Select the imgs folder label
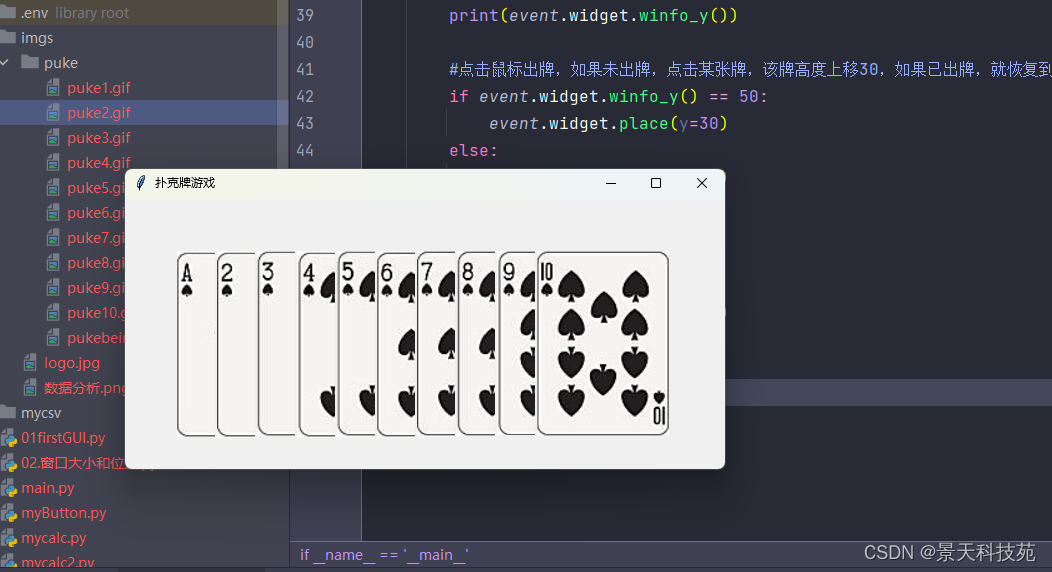This screenshot has height=572, width=1052. point(37,38)
